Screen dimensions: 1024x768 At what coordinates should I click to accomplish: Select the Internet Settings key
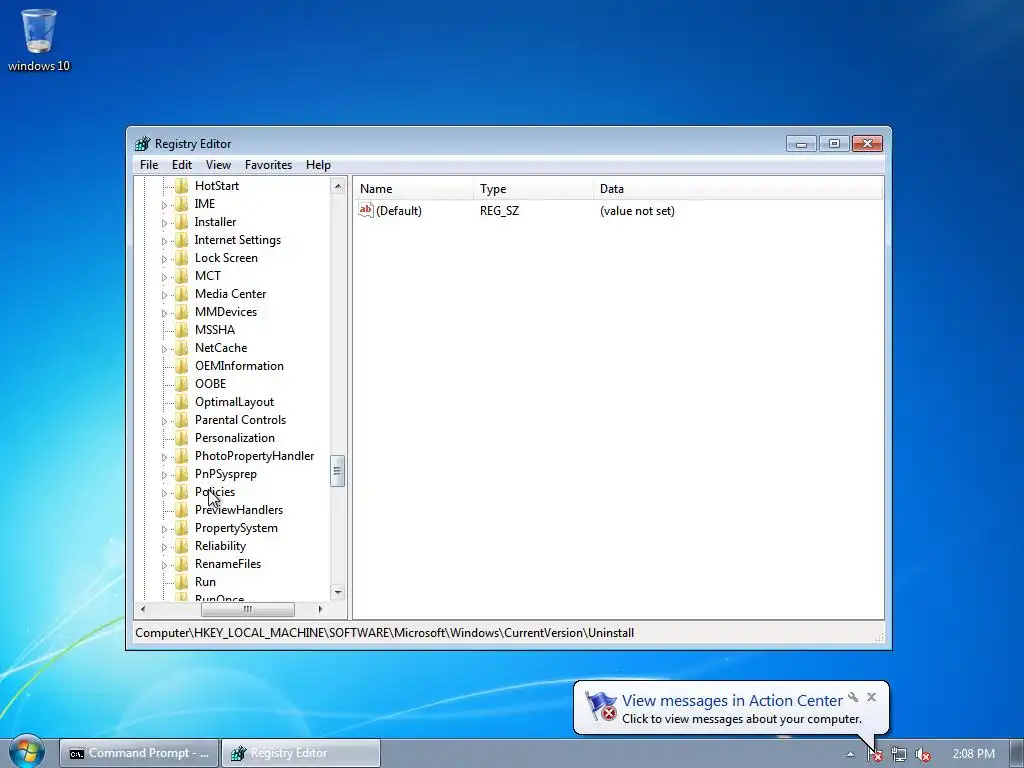point(238,240)
